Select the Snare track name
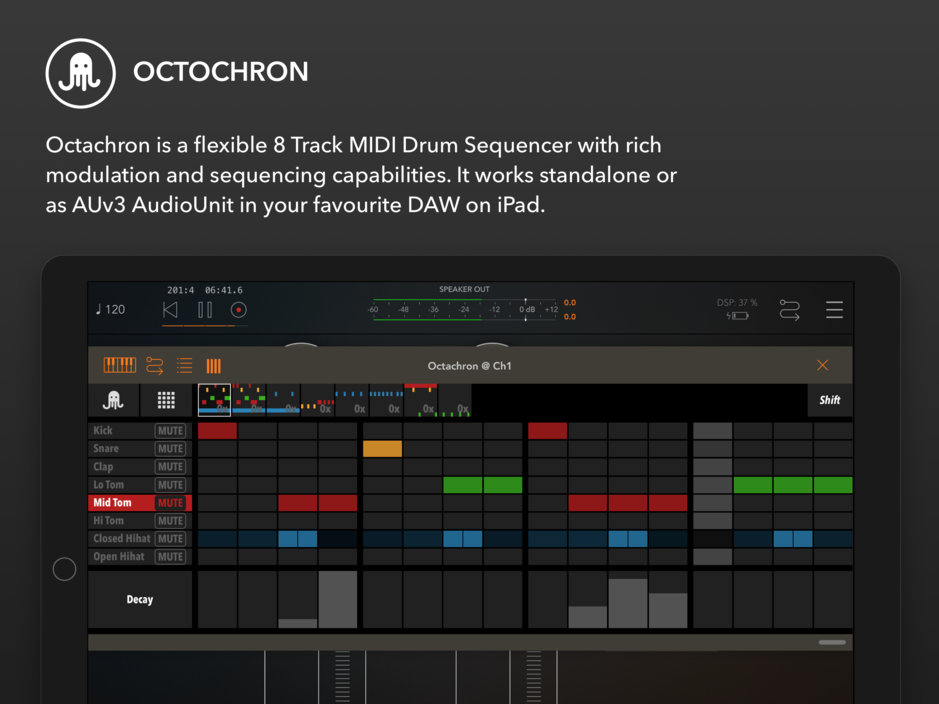The image size is (939, 704). pyautogui.click(x=106, y=448)
